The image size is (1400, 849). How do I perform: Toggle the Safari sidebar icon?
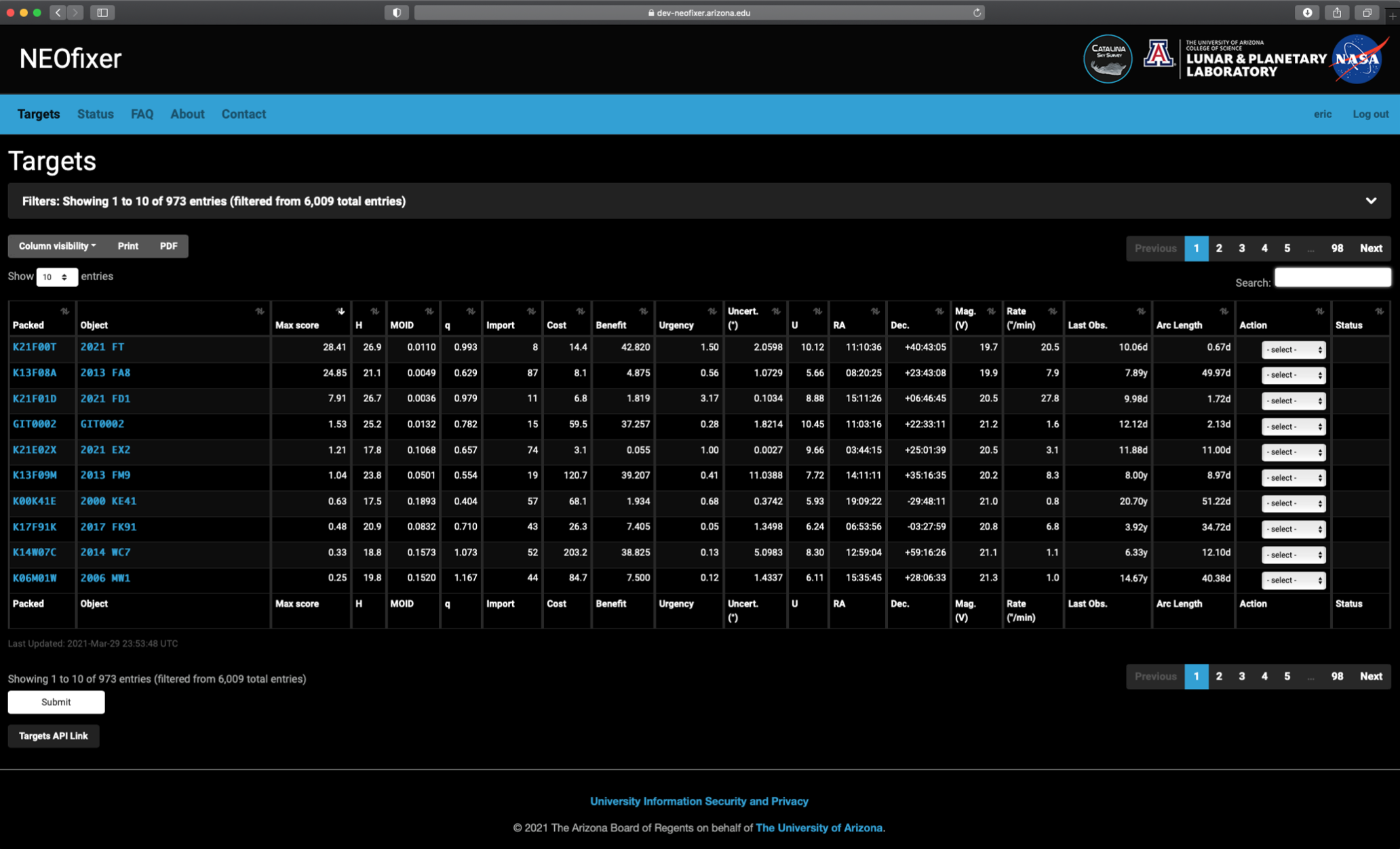[102, 12]
